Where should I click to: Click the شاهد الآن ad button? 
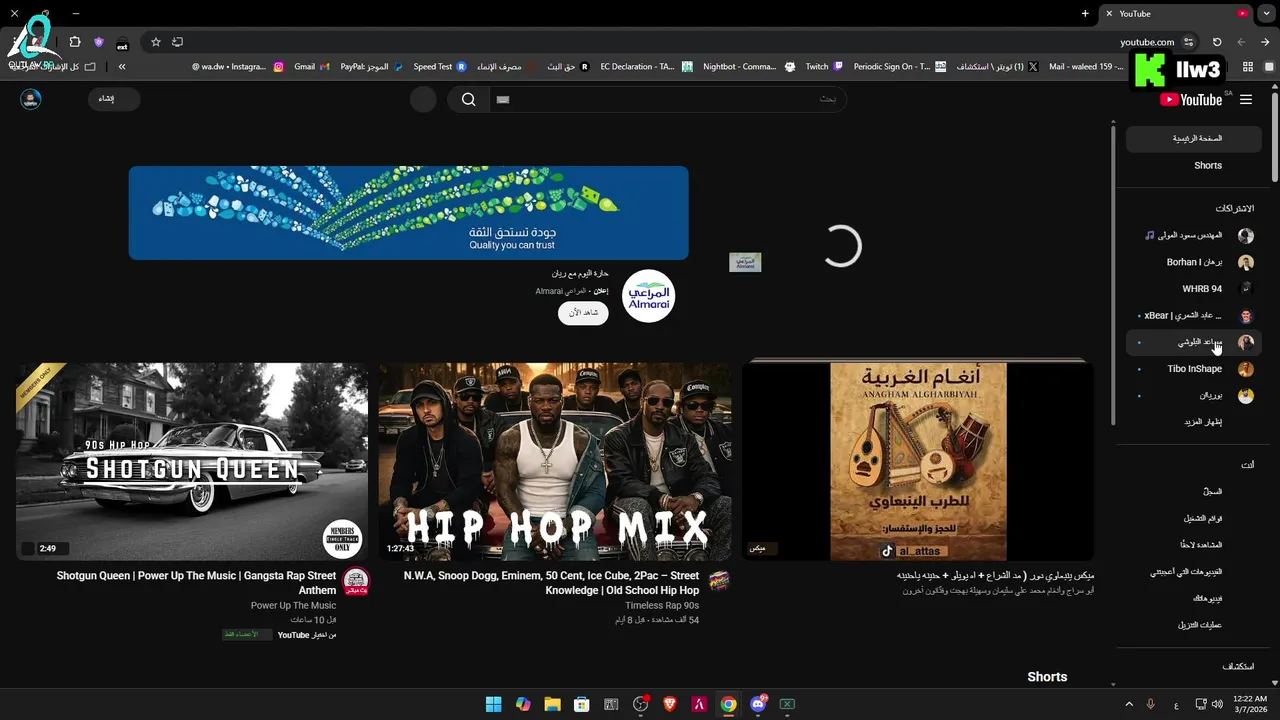(x=583, y=312)
